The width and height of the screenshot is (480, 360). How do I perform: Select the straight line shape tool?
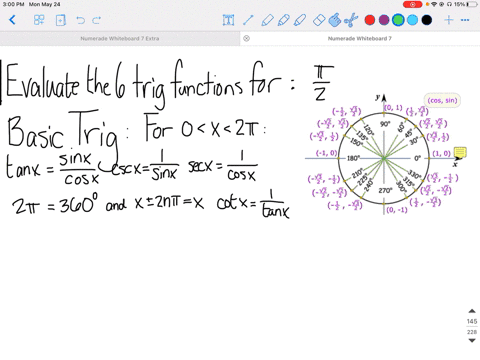click(x=248, y=20)
